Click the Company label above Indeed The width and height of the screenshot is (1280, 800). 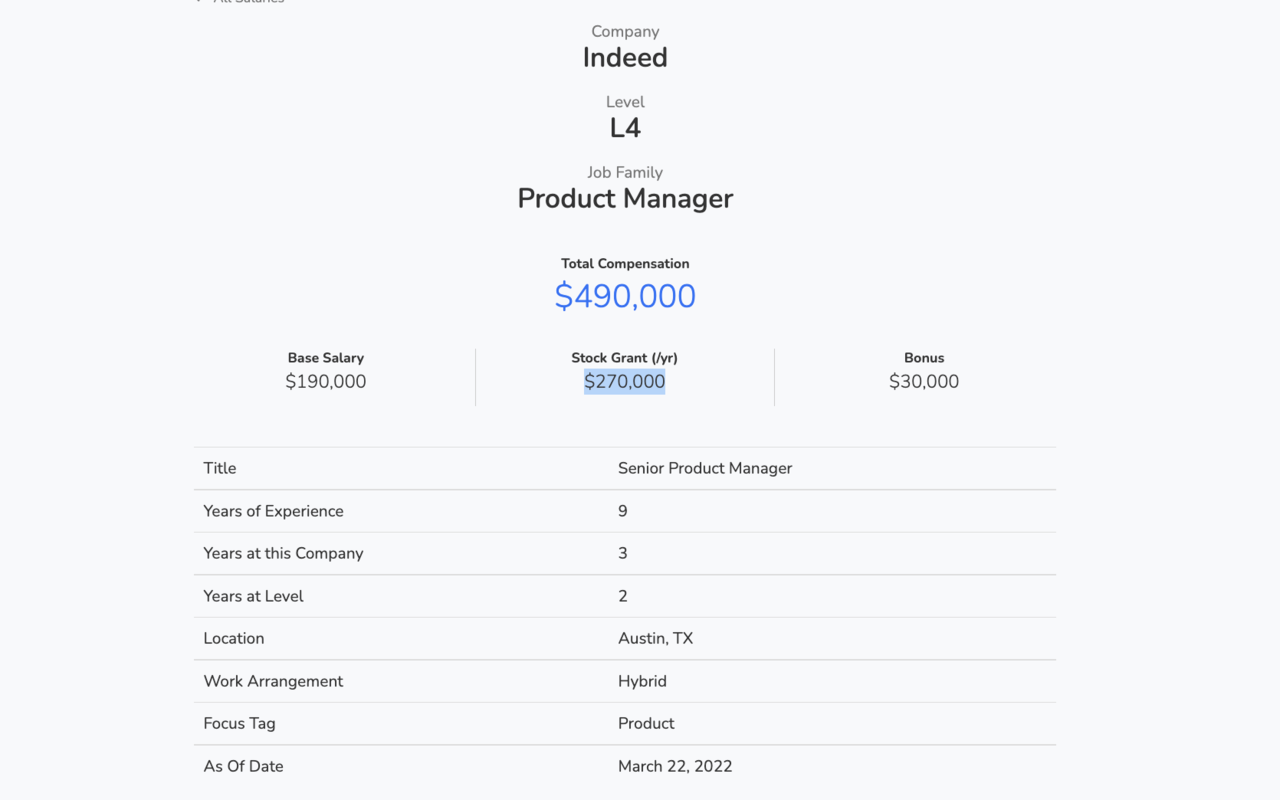click(625, 32)
